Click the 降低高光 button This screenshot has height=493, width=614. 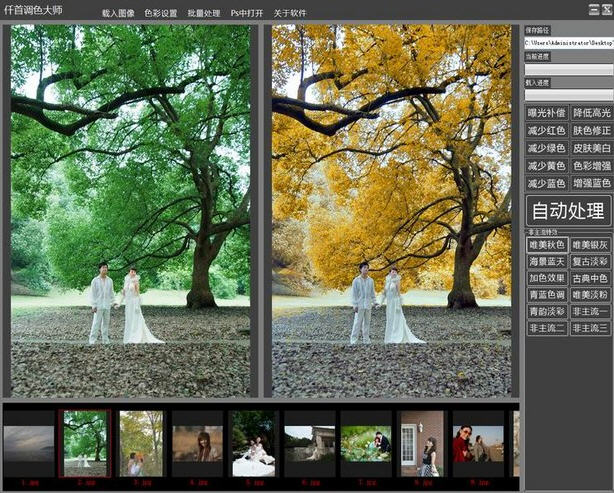tap(590, 113)
